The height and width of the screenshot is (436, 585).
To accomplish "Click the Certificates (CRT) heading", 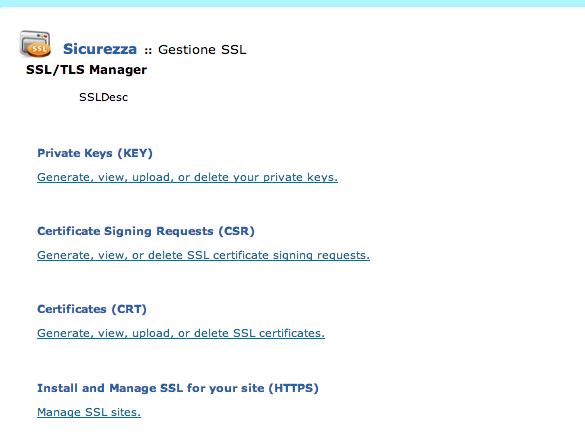I will pyautogui.click(x=92, y=309).
